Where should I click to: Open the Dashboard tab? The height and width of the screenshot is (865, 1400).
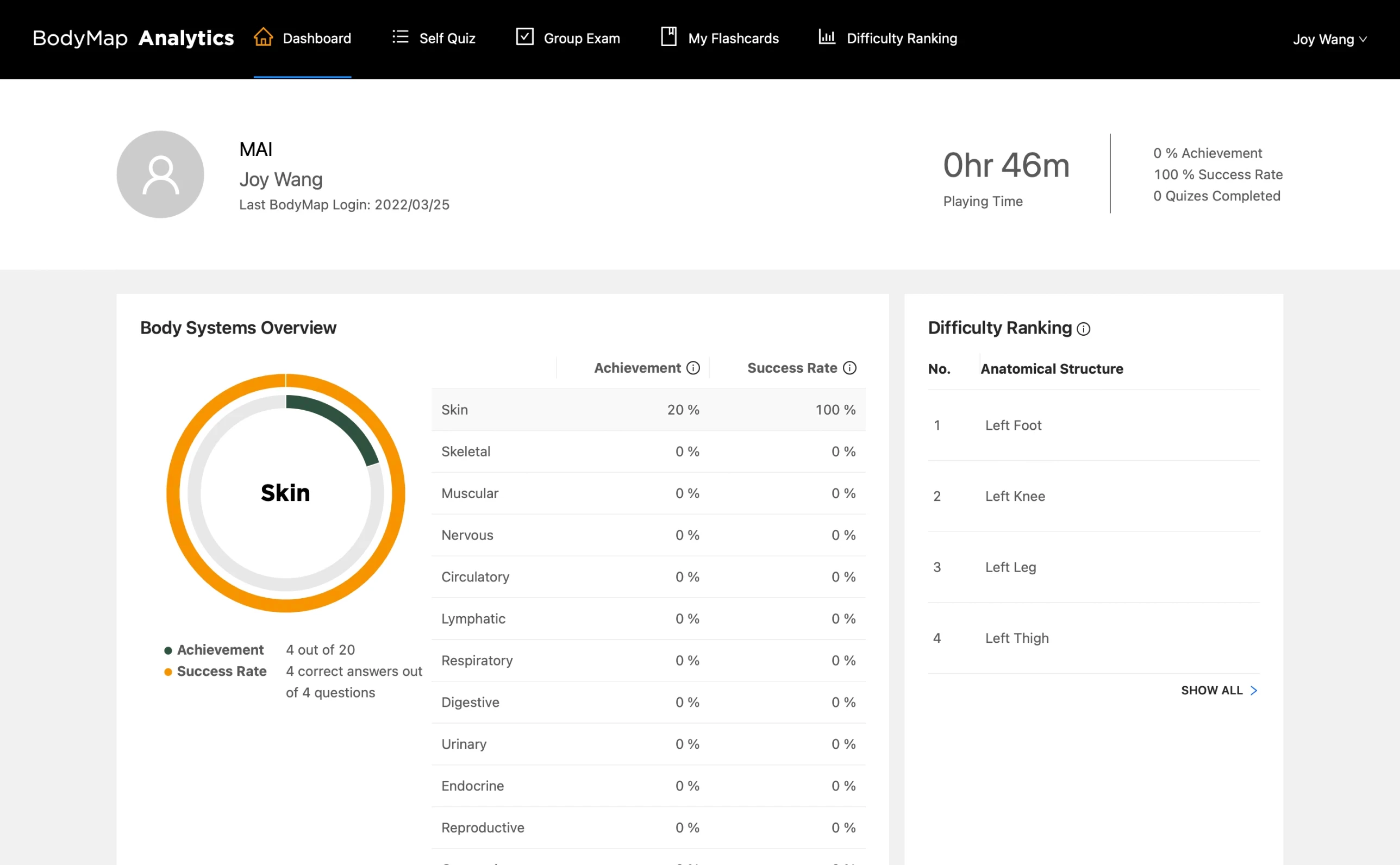pos(302,39)
